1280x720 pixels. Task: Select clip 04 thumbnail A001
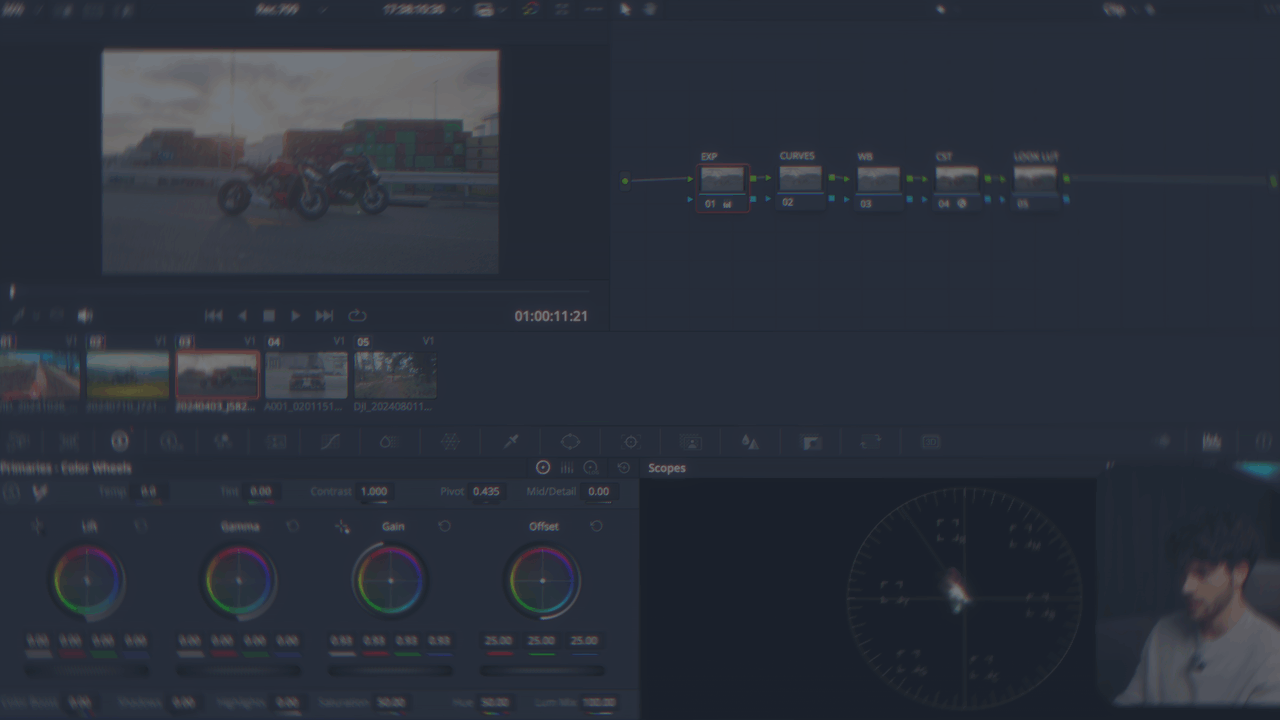click(306, 375)
